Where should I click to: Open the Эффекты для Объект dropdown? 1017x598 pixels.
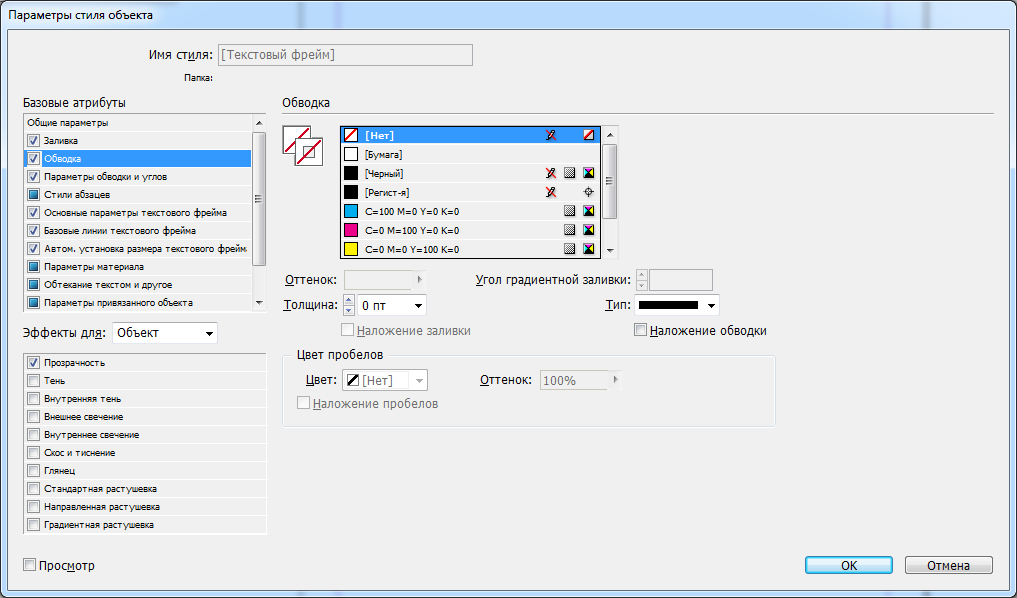click(165, 333)
